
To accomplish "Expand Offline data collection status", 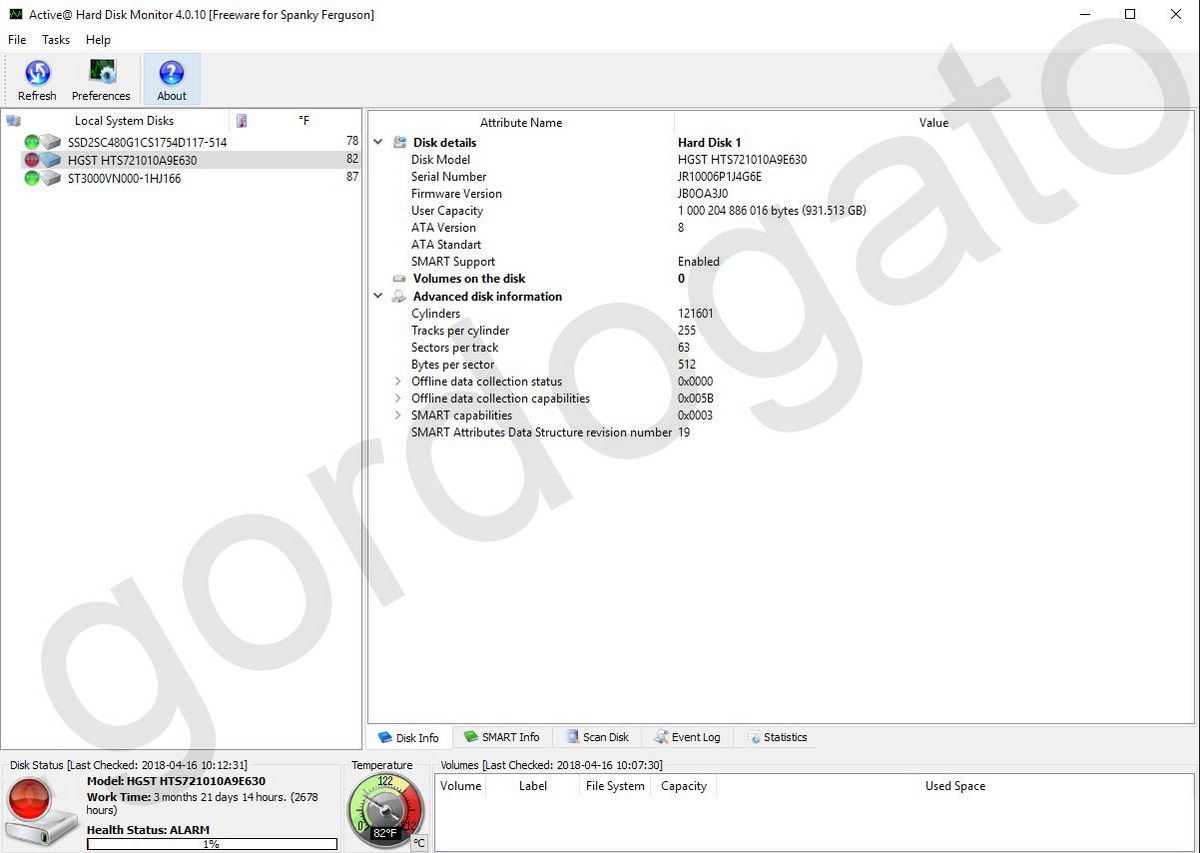I will point(398,381).
